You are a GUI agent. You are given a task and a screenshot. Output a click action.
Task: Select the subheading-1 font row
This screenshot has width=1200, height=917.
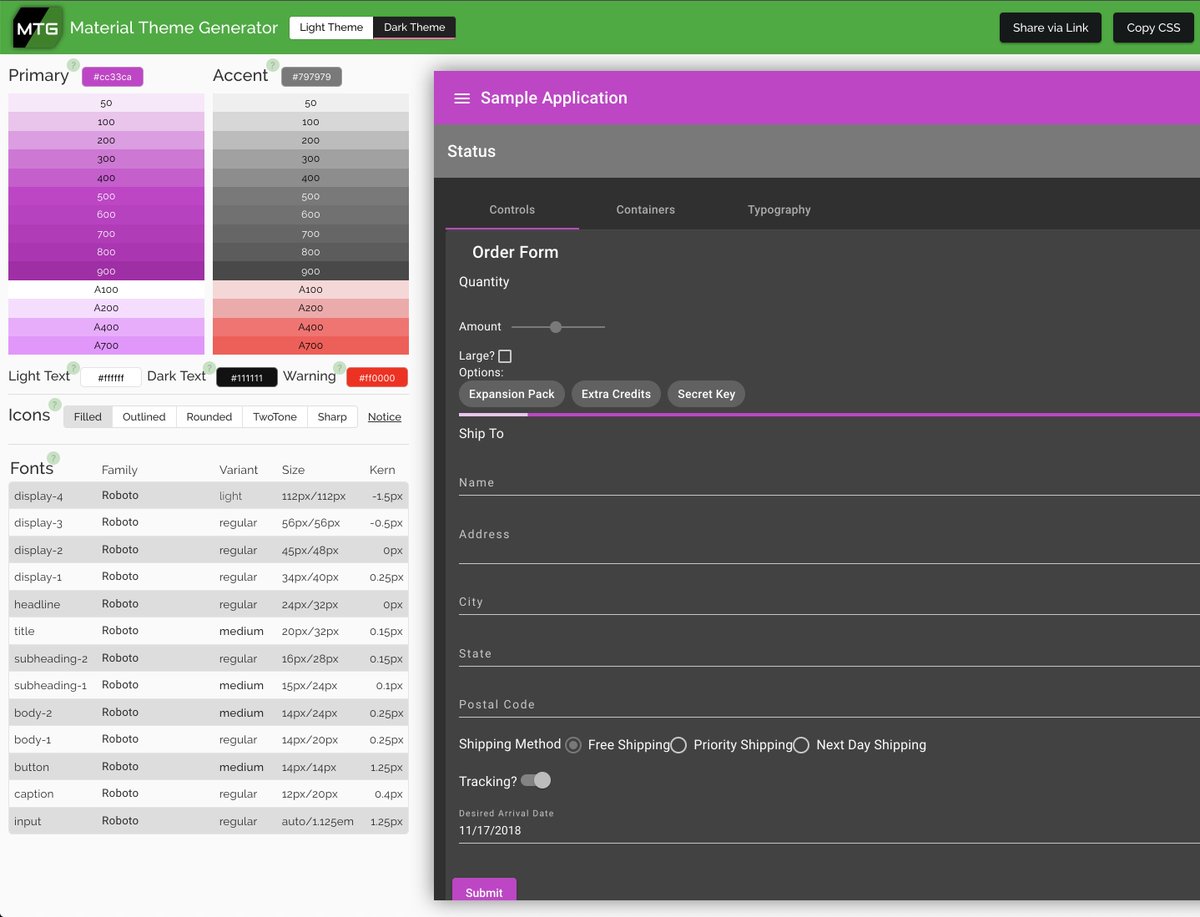point(208,686)
